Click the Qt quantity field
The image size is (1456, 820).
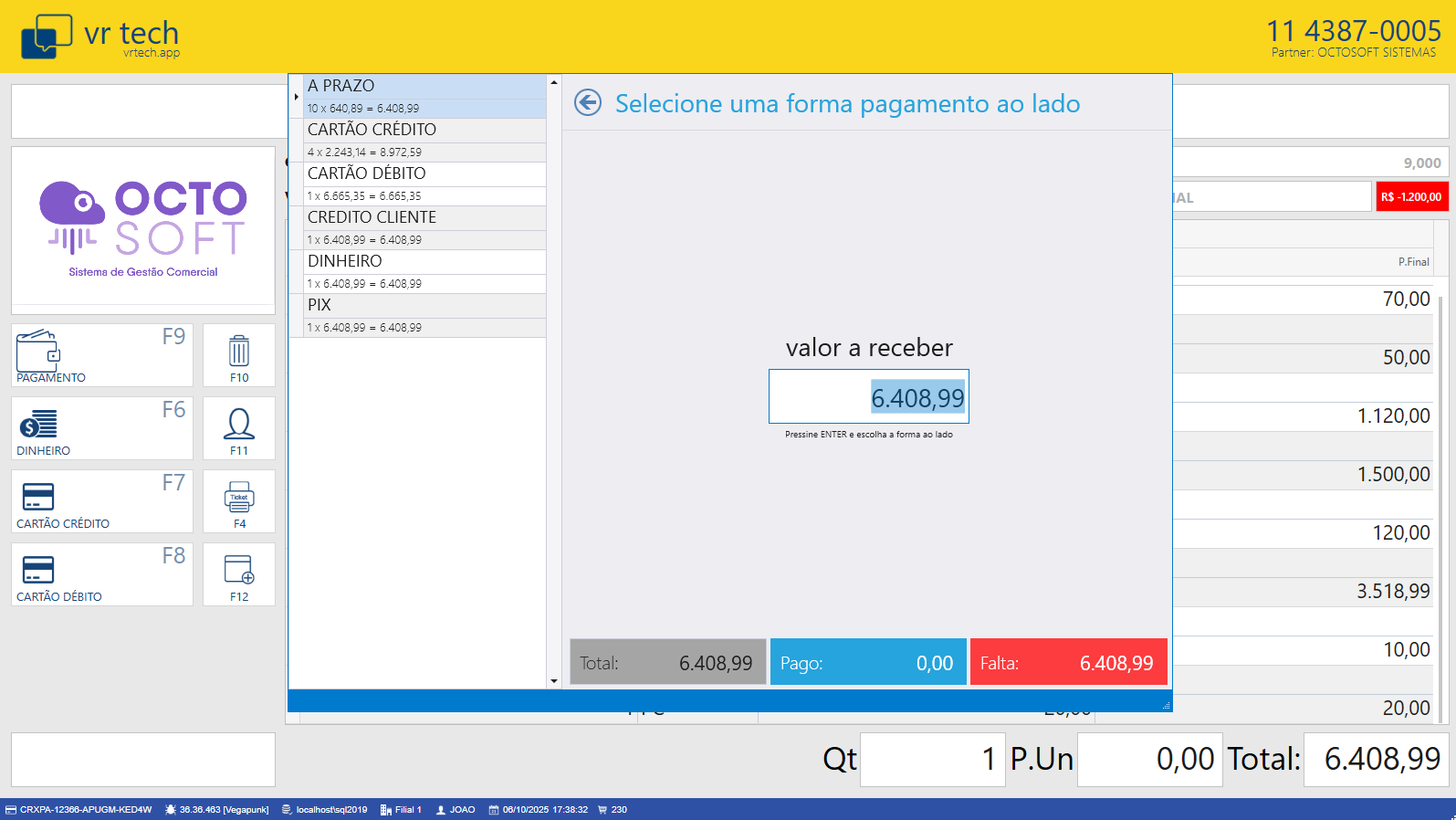tap(932, 759)
